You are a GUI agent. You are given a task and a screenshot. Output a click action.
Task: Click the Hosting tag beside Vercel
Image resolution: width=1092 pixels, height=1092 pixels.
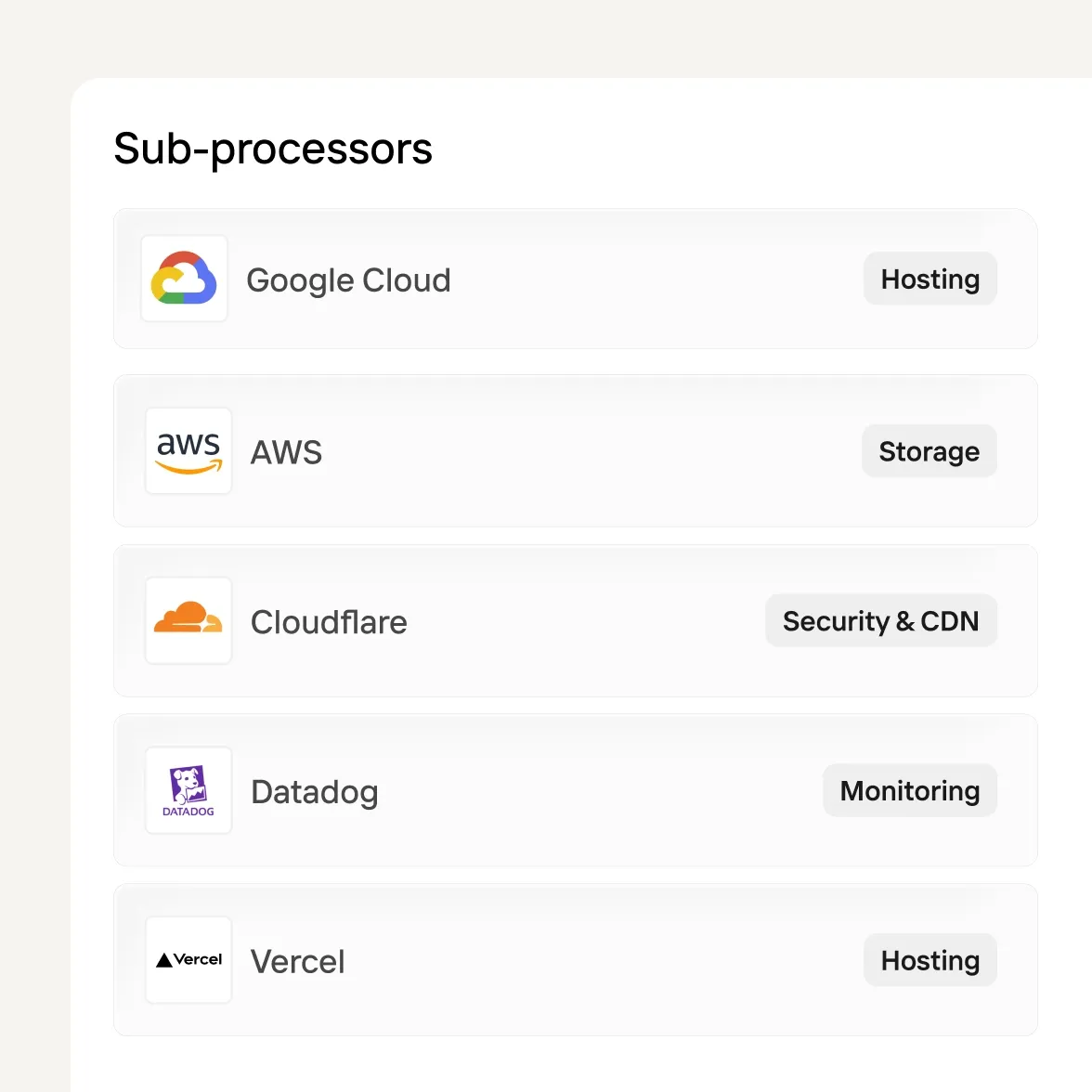tap(930, 960)
